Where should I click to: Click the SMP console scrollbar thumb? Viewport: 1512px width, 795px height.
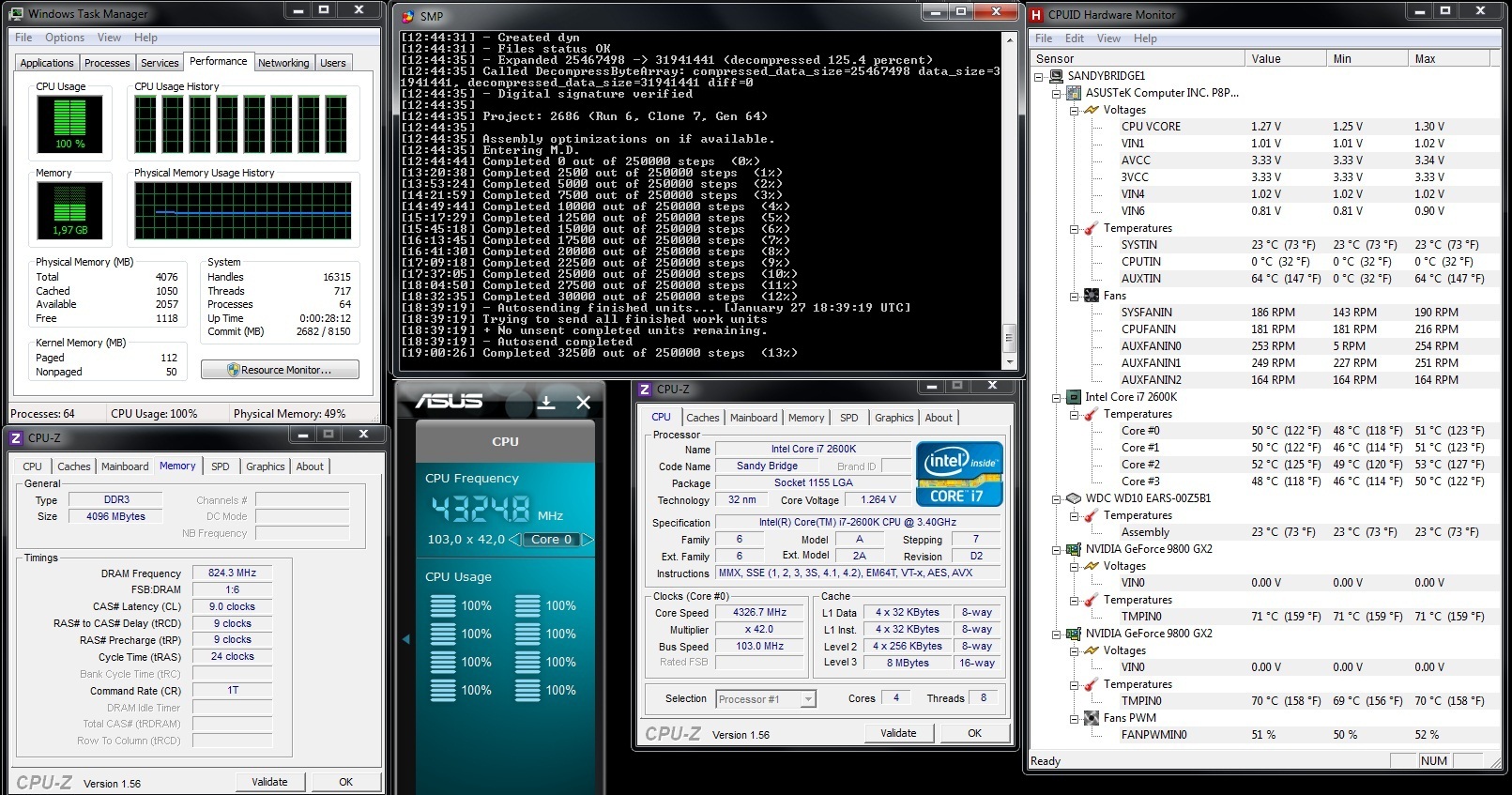[1010, 337]
